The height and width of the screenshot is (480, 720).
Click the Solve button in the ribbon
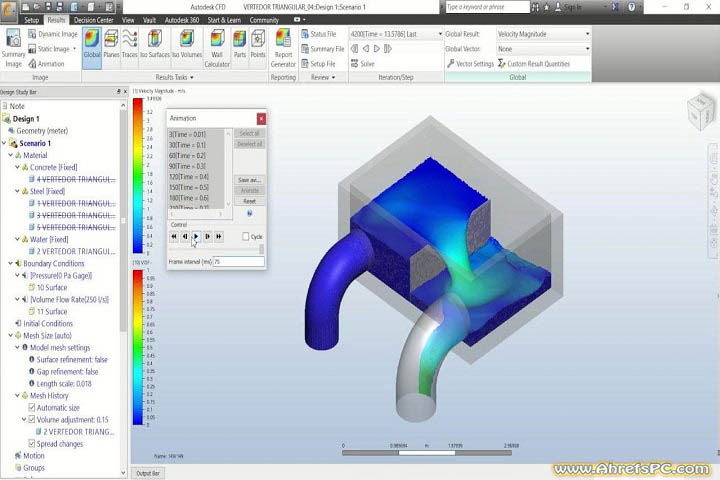tap(363, 64)
